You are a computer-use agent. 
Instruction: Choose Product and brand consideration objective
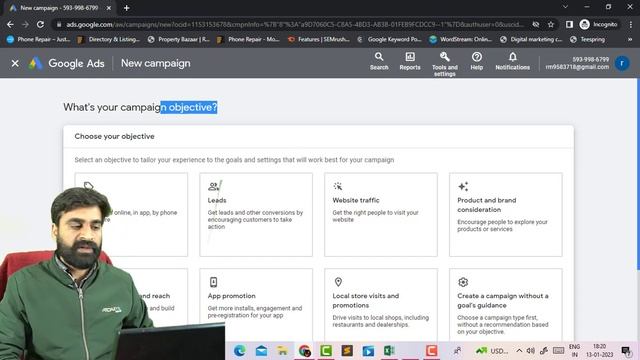coord(506,215)
